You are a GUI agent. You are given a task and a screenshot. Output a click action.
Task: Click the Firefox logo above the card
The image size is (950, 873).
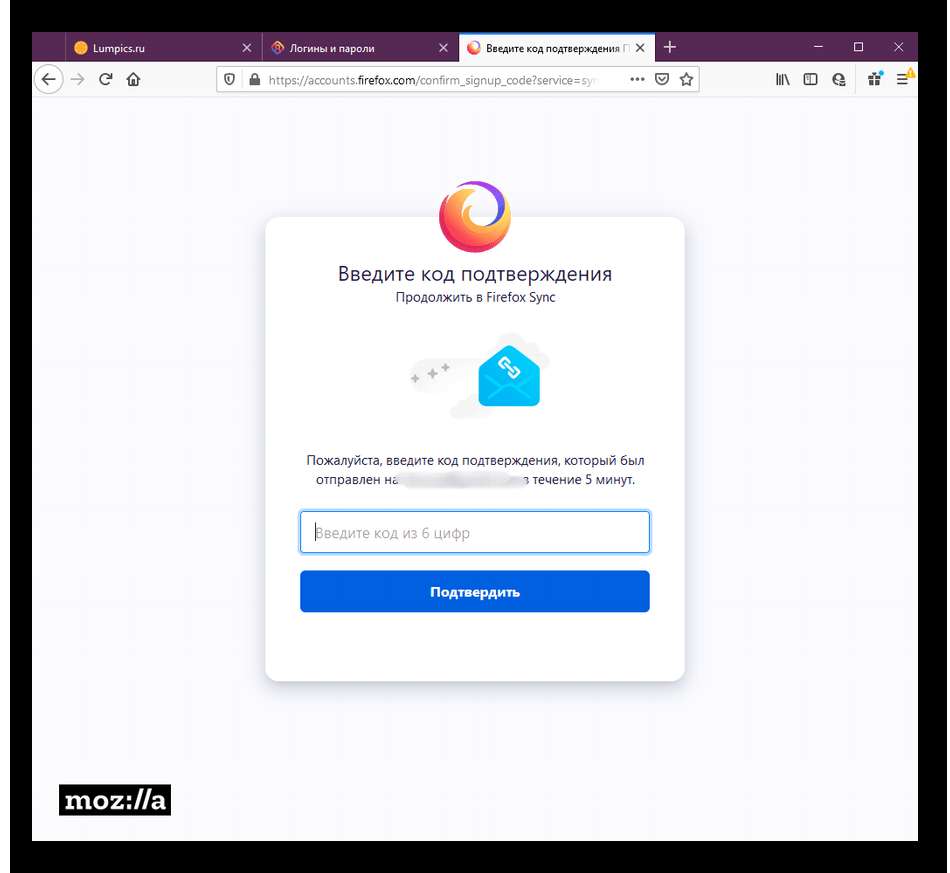475,216
